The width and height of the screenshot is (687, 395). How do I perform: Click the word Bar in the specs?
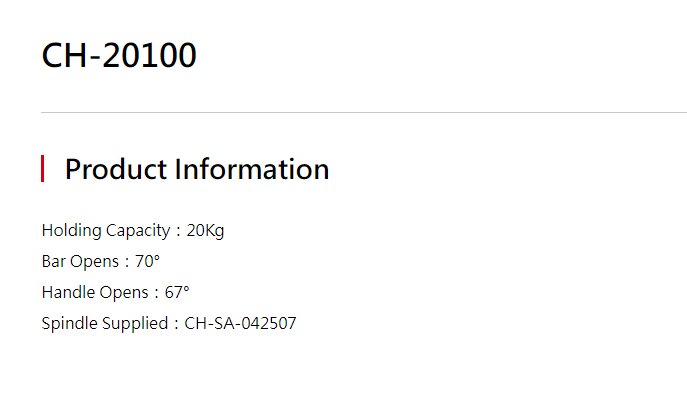53,261
